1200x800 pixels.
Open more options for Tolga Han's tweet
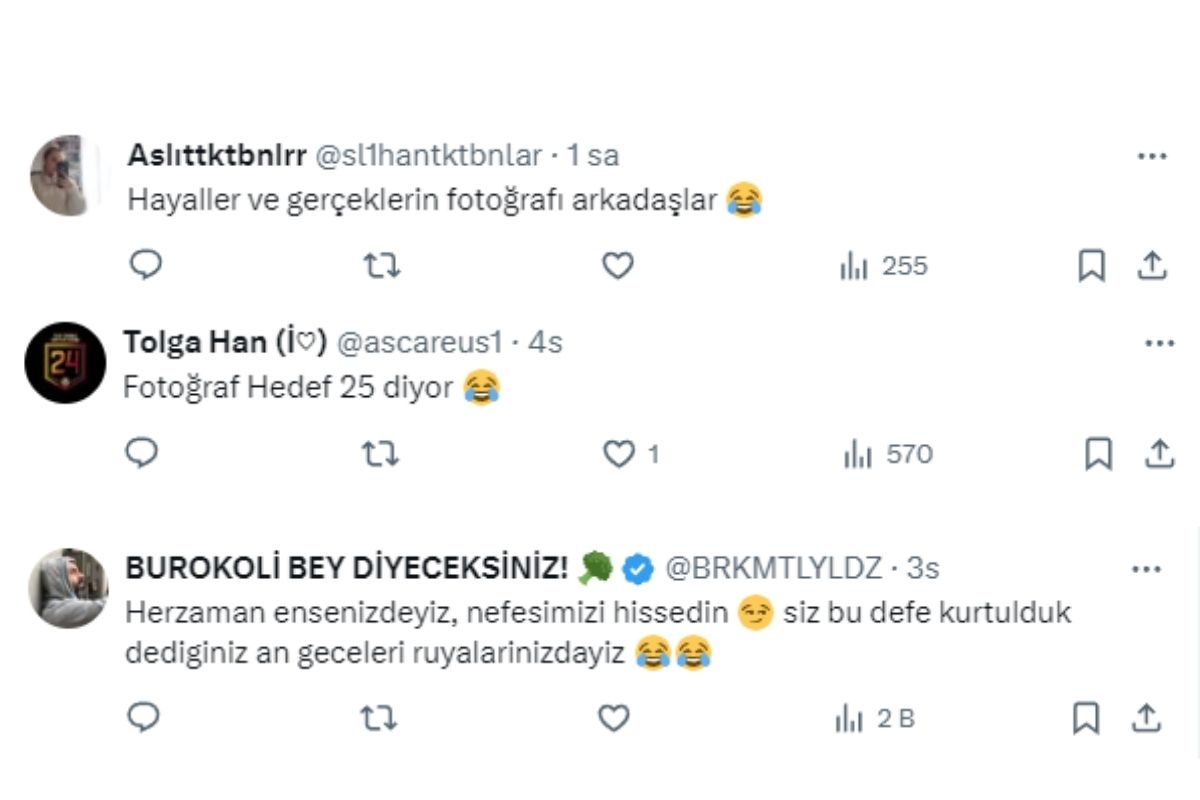pos(1159,343)
